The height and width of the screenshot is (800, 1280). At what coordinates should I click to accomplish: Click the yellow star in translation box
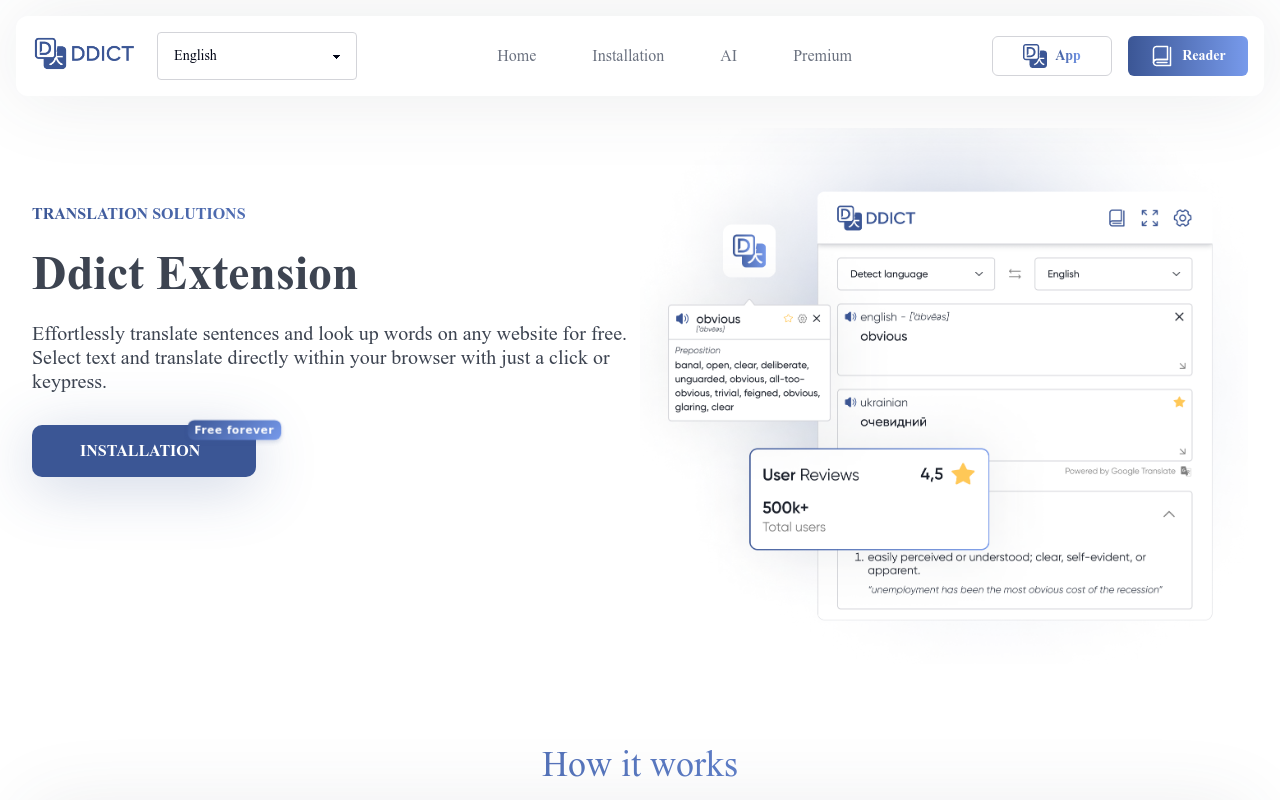1179,402
